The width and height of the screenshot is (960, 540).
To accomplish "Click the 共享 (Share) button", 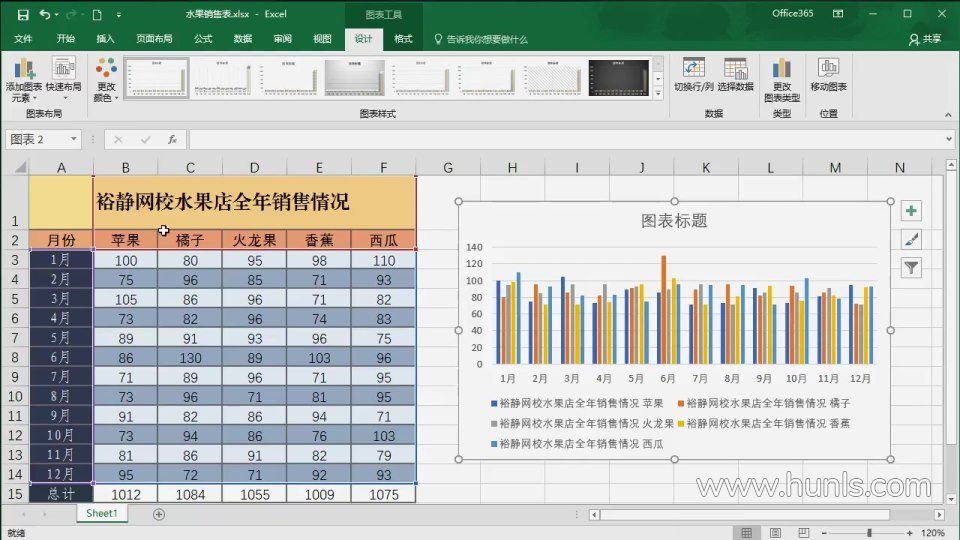I will point(925,39).
